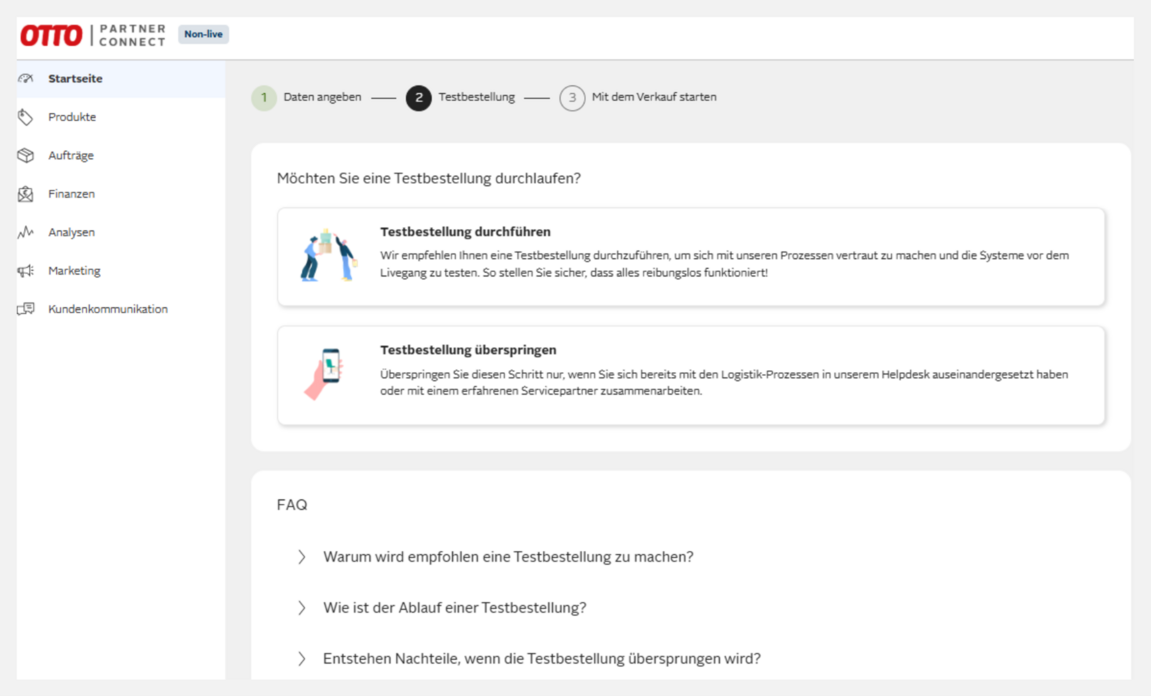Select the 'Testbestellung durchführen' option card
Screen dimensions: 1151x696
[x=691, y=254]
